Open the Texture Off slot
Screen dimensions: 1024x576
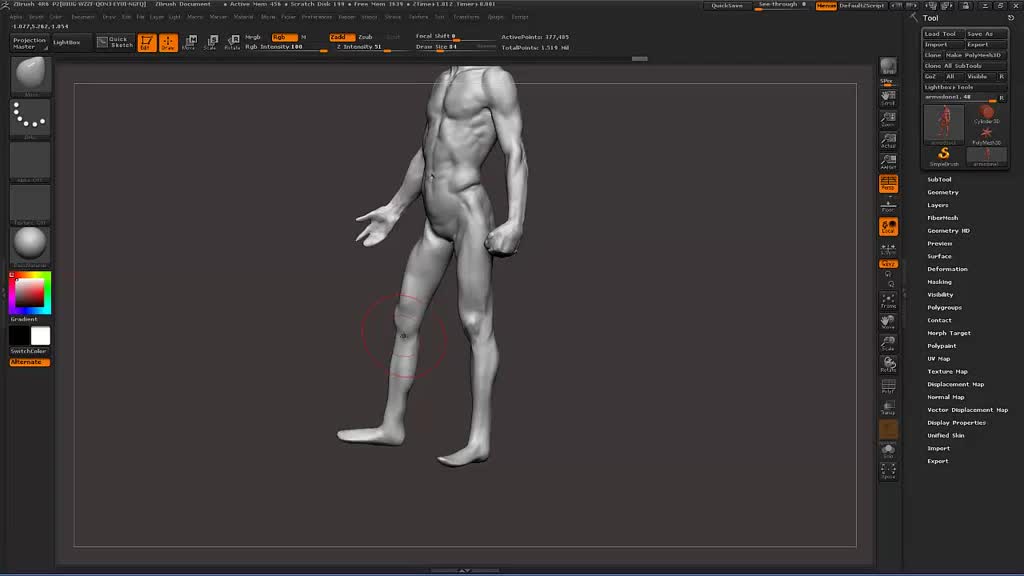pyautogui.click(x=30, y=204)
